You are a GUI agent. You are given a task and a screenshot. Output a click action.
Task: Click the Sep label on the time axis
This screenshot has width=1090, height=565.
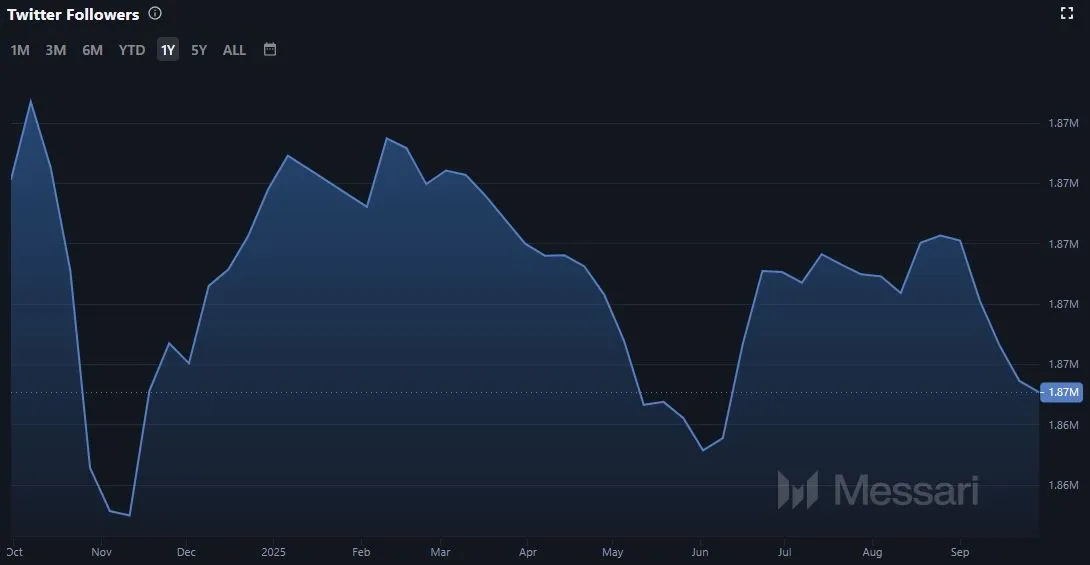pyautogui.click(x=960, y=551)
